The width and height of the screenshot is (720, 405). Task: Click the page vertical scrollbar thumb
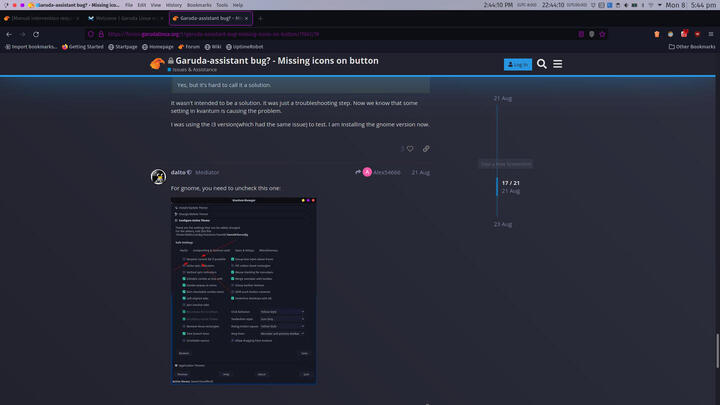717,351
